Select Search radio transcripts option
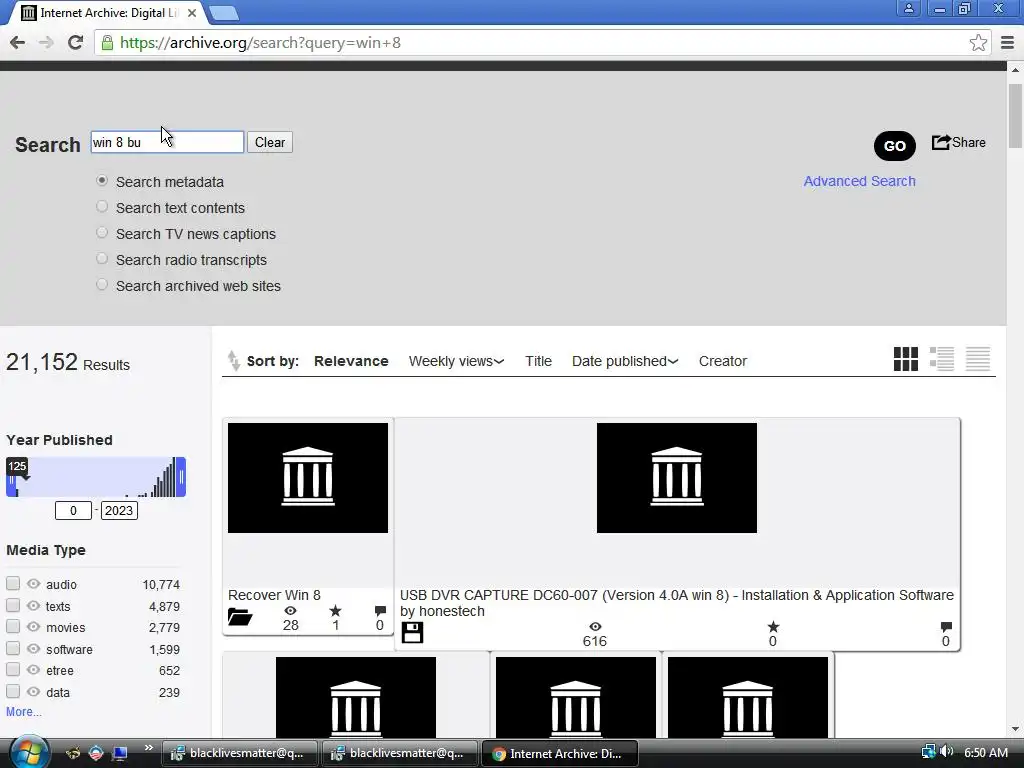This screenshot has width=1024, height=768. pyautogui.click(x=102, y=259)
